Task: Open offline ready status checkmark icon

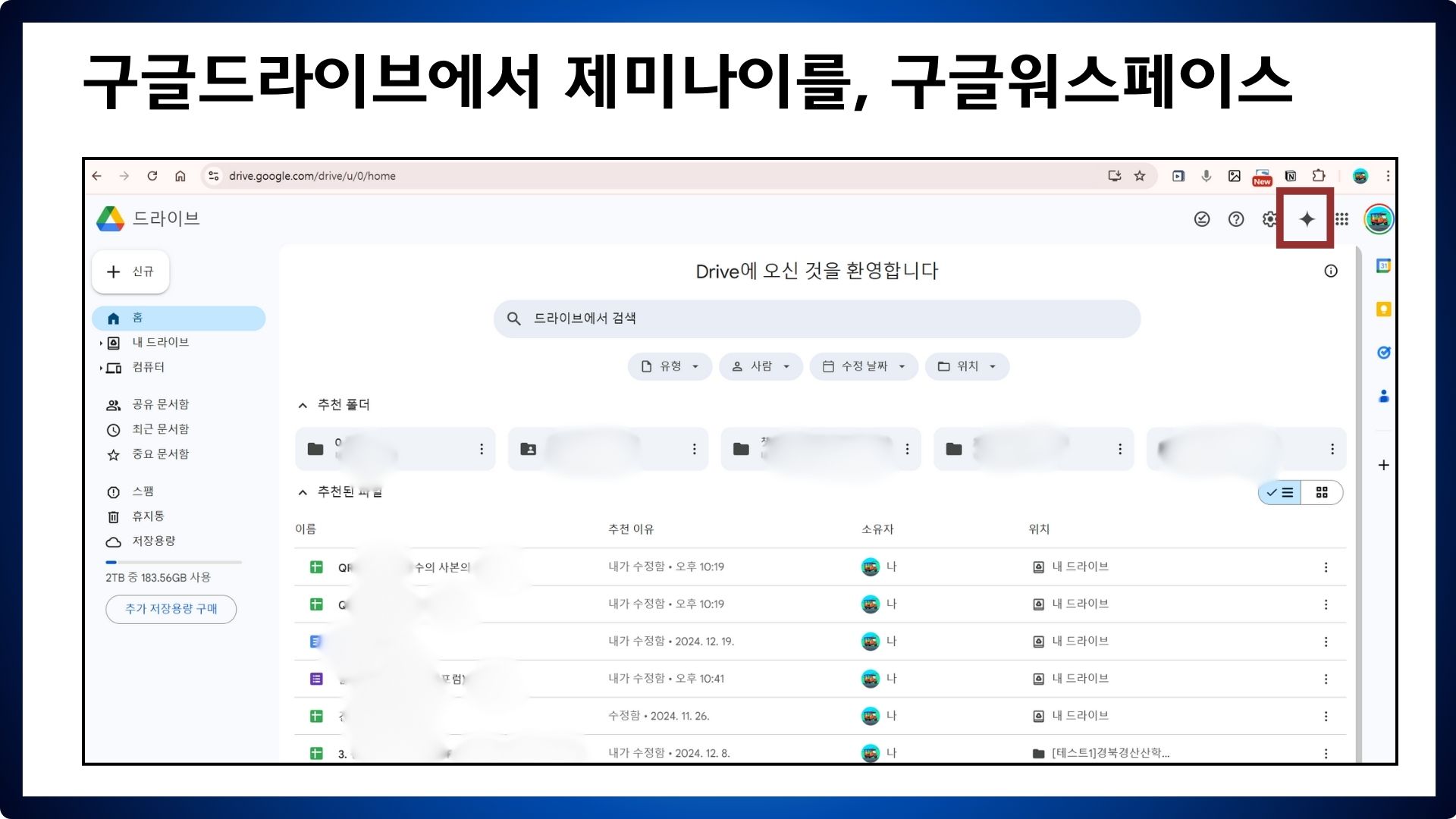Action: click(x=1202, y=219)
